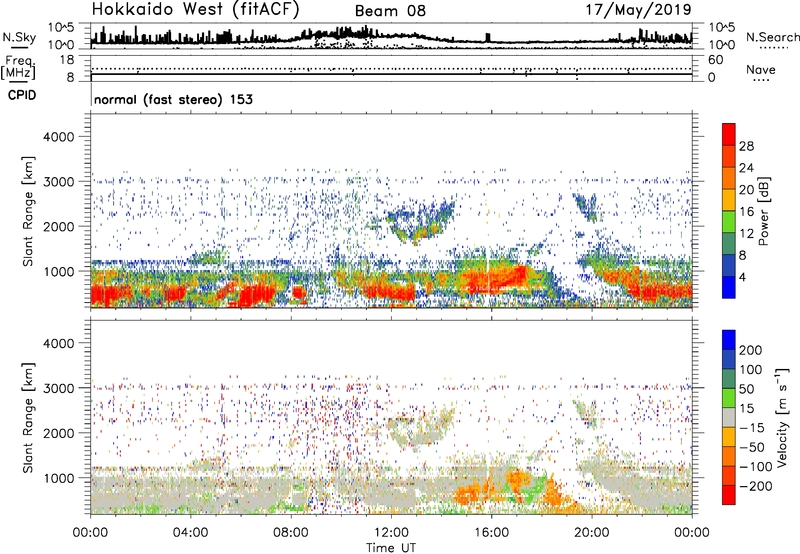
Task: Click the '10^5' label left of the noise plot
Action: [x=61, y=27]
